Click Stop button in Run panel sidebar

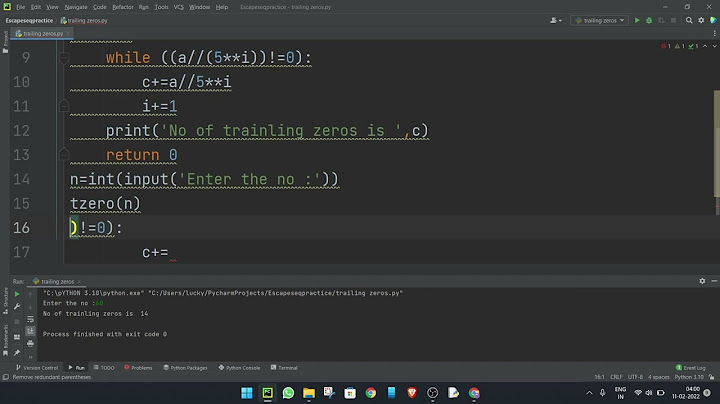(17, 321)
